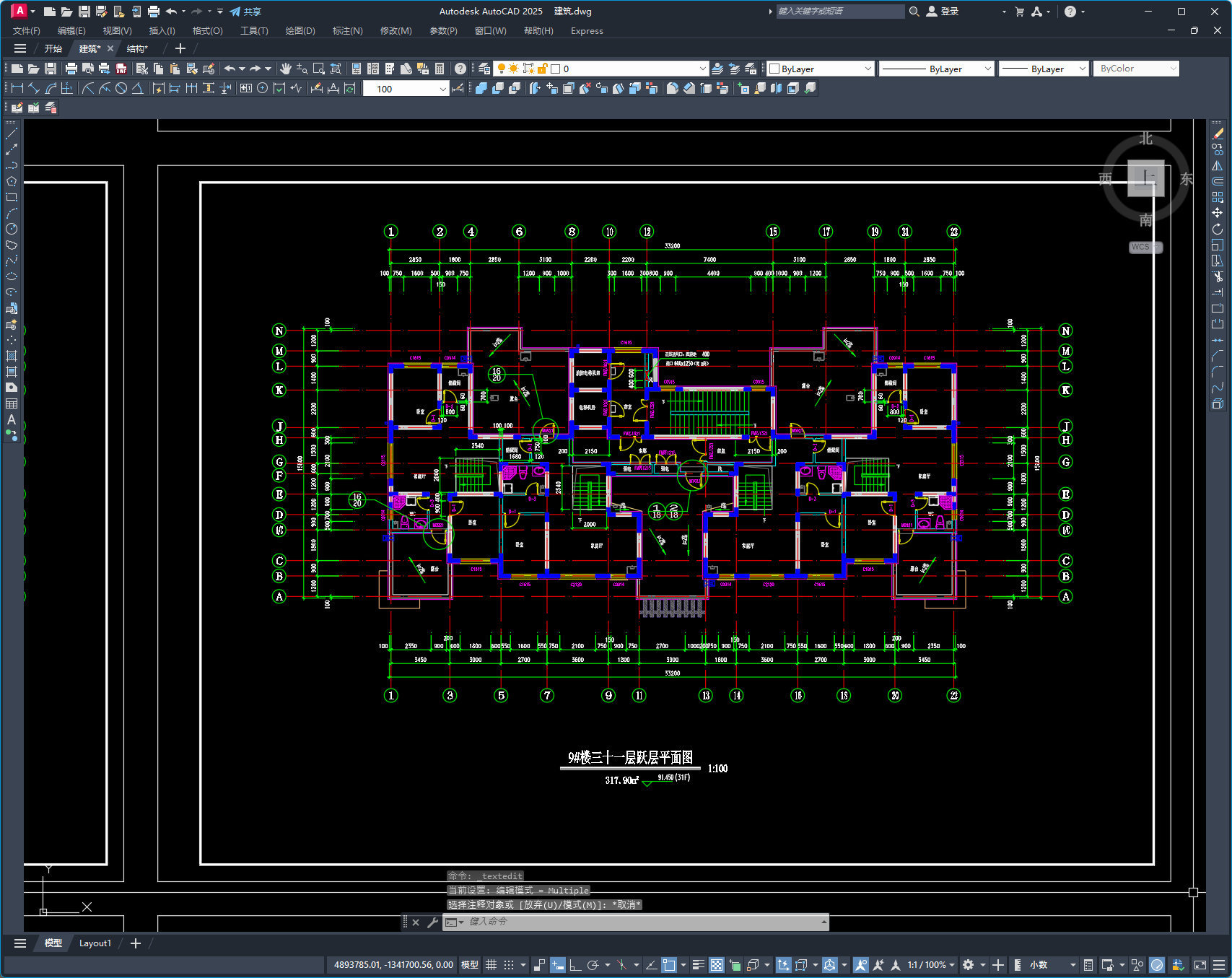Click the keyword search field
The width and height of the screenshot is (1232, 978).
[x=839, y=12]
